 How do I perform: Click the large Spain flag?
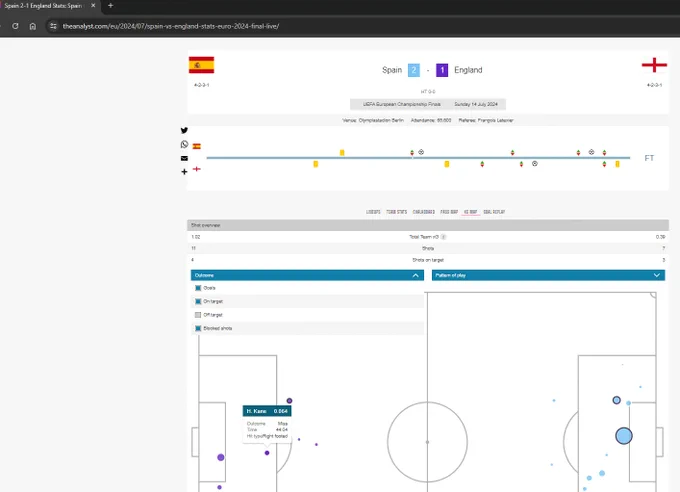201,65
